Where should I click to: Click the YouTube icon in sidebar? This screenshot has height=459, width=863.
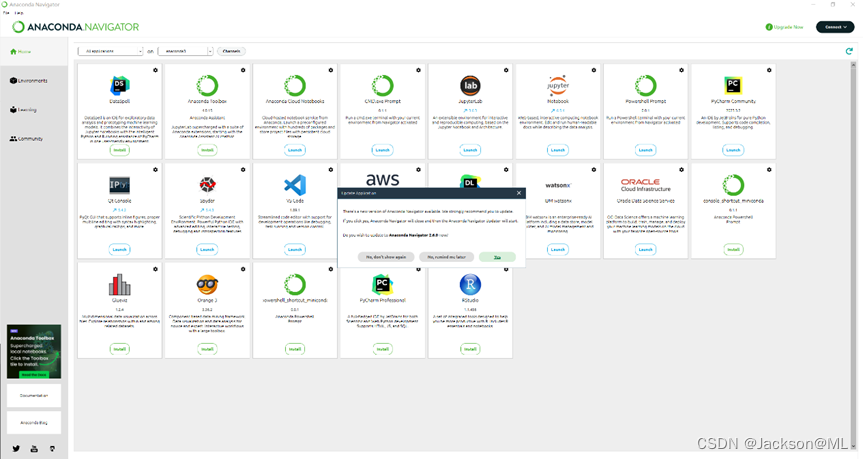tap(34, 449)
